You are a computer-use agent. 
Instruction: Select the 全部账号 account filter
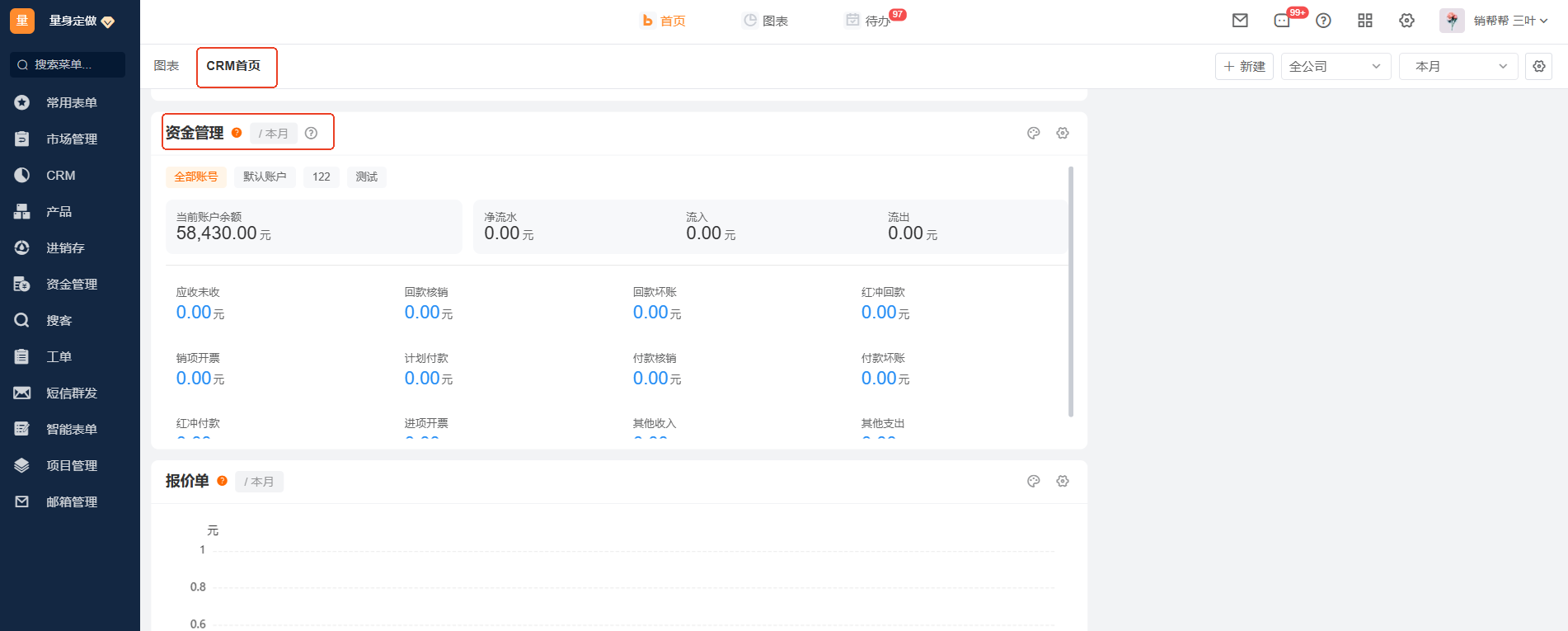click(x=196, y=177)
